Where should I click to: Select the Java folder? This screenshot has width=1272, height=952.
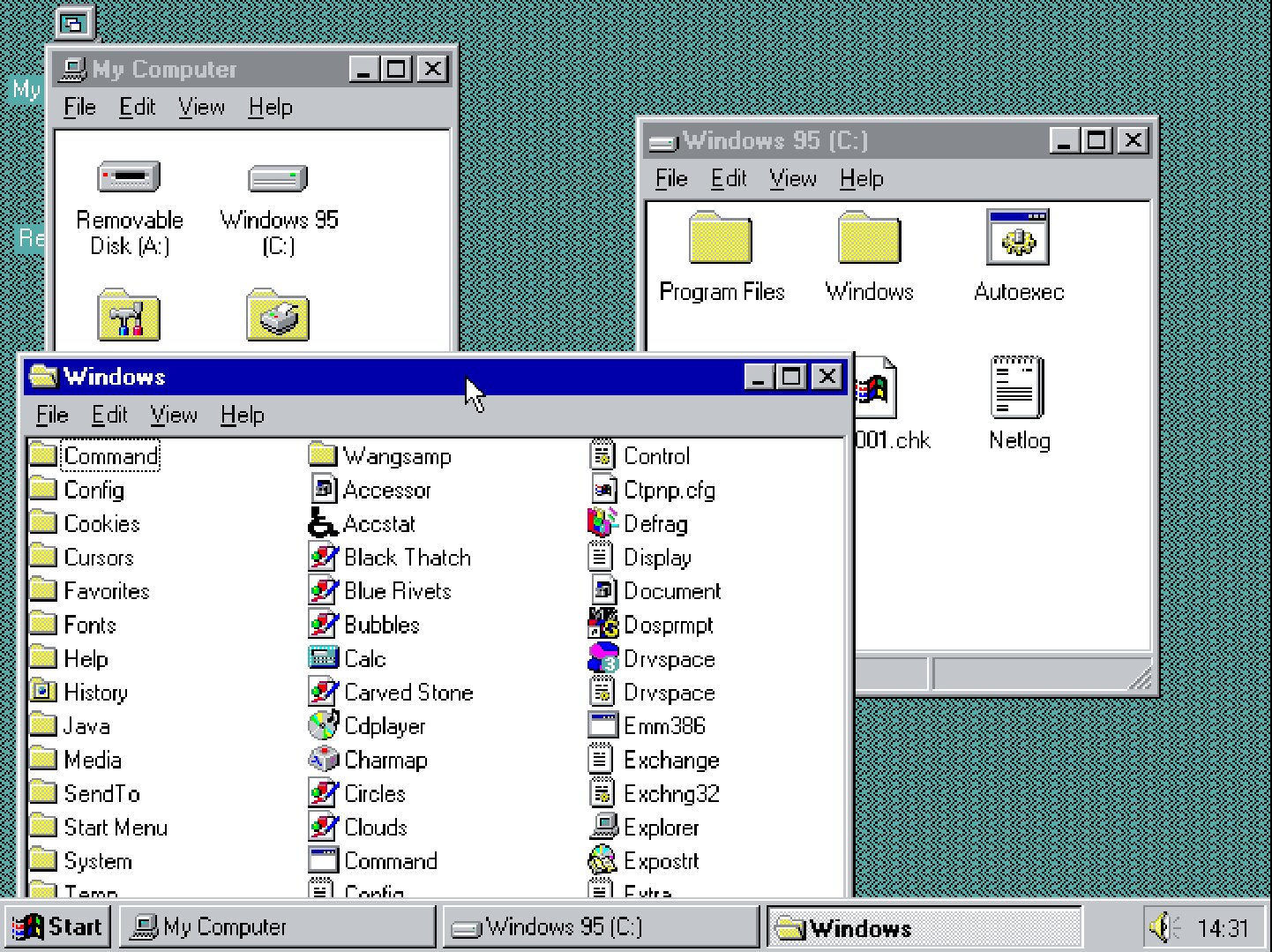coord(70,725)
